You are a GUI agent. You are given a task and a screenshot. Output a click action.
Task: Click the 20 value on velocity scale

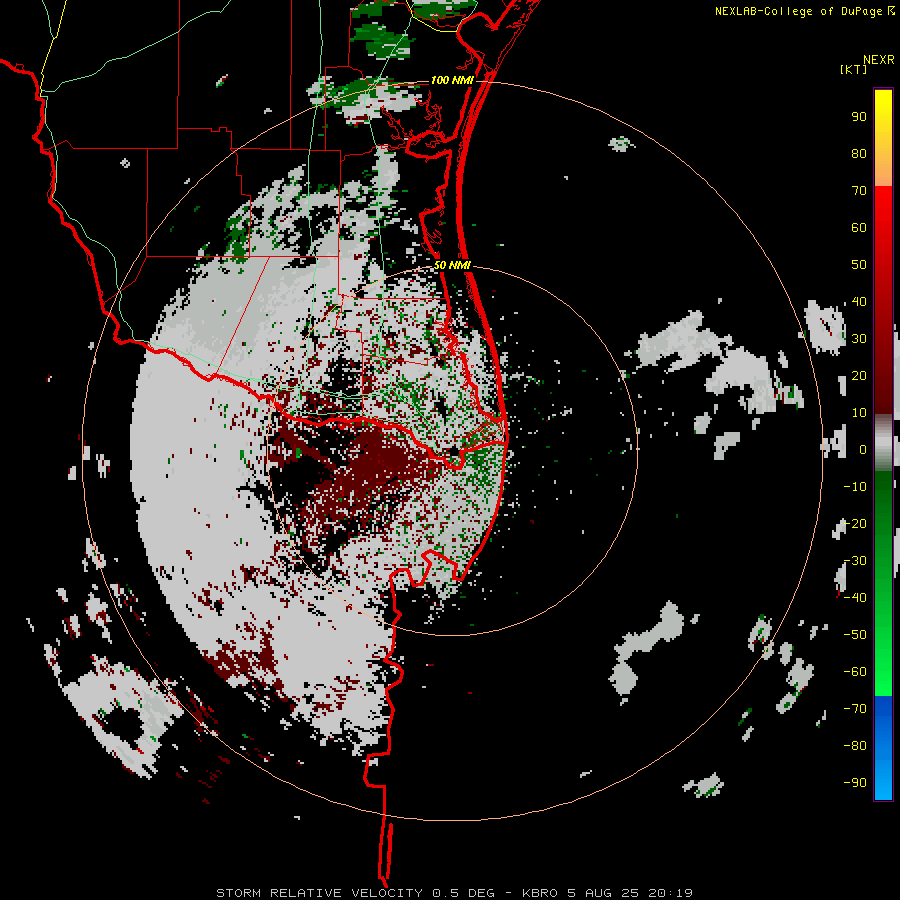[859, 376]
